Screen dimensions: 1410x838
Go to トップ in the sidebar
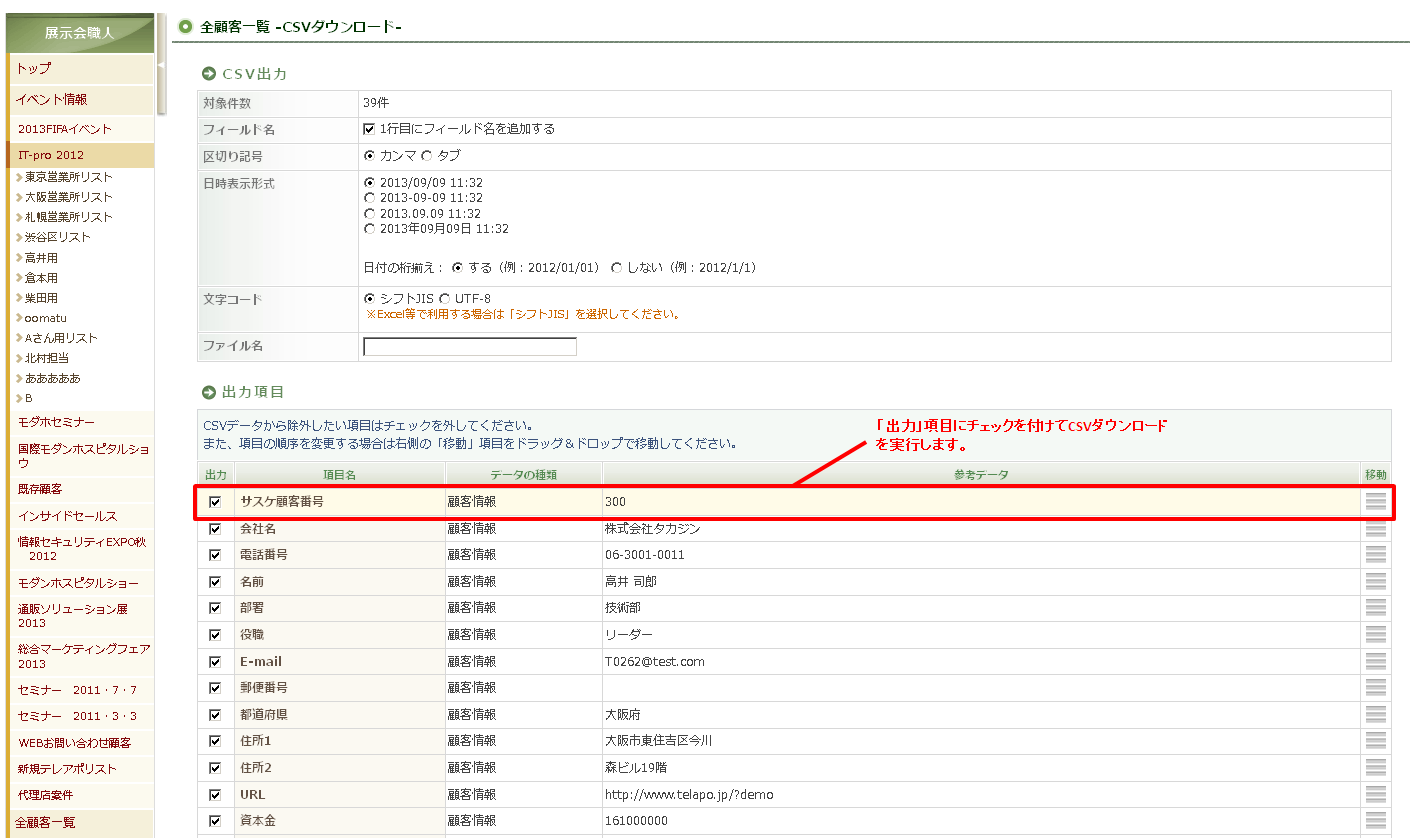(33, 68)
